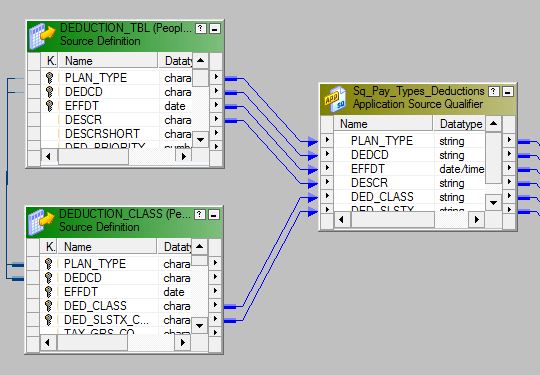Click the DEDUCTION_CLASS source definition table icon
540x375 pixels.
click(41, 221)
